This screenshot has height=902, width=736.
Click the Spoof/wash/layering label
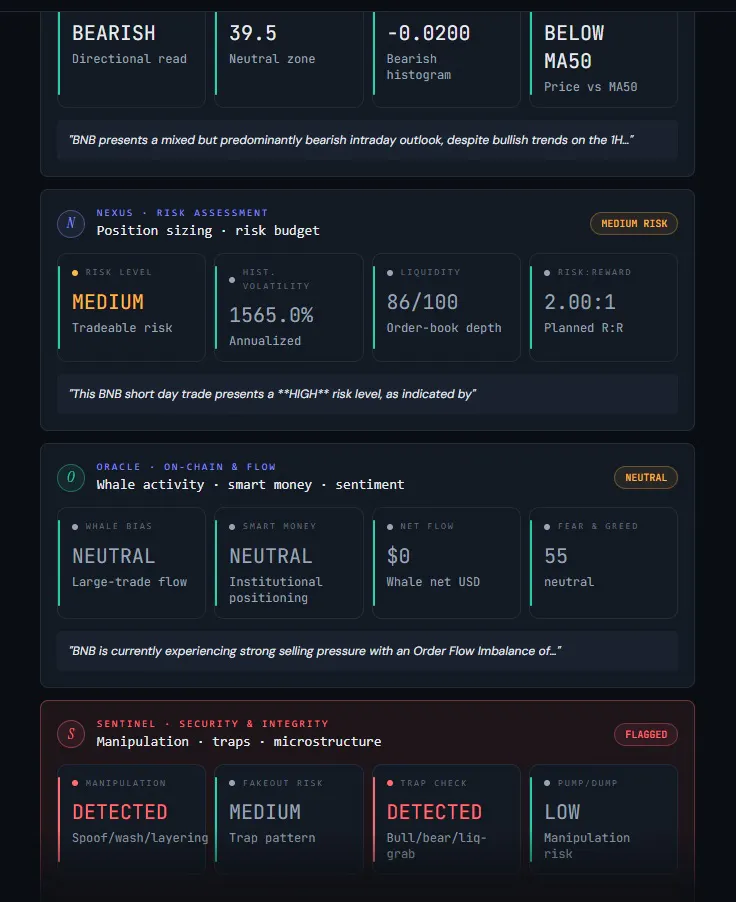click(140, 838)
